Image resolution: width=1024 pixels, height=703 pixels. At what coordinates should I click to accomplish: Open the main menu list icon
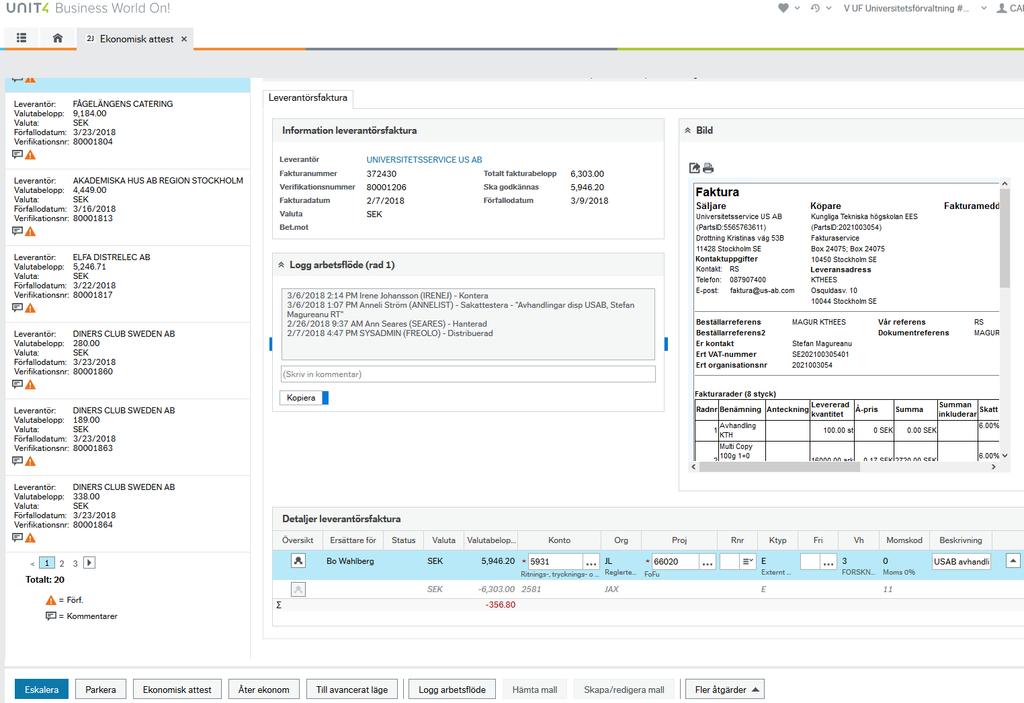(22, 38)
